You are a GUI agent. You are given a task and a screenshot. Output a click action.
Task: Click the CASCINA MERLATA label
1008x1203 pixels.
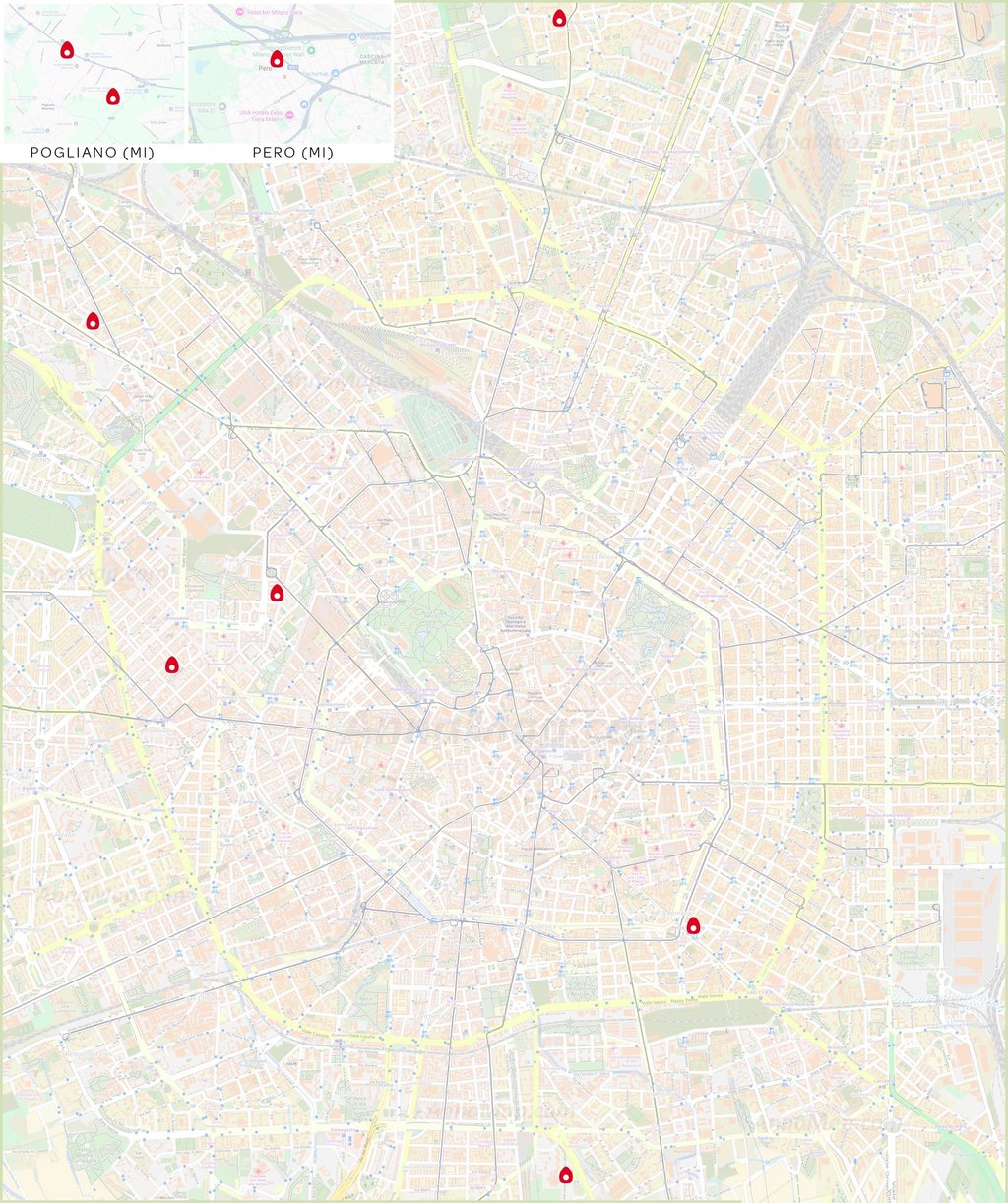372,59
